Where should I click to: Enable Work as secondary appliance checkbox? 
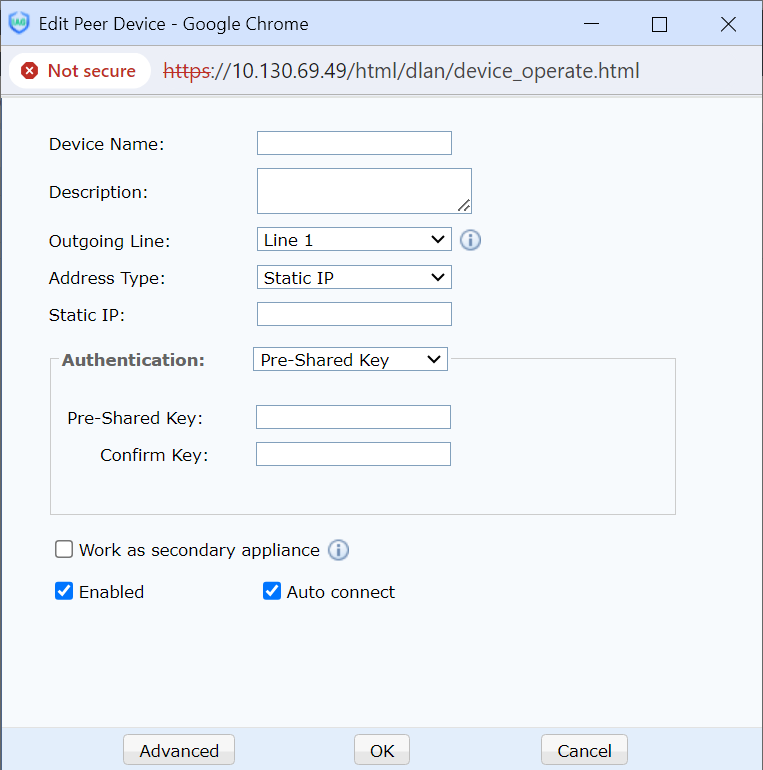point(64,550)
